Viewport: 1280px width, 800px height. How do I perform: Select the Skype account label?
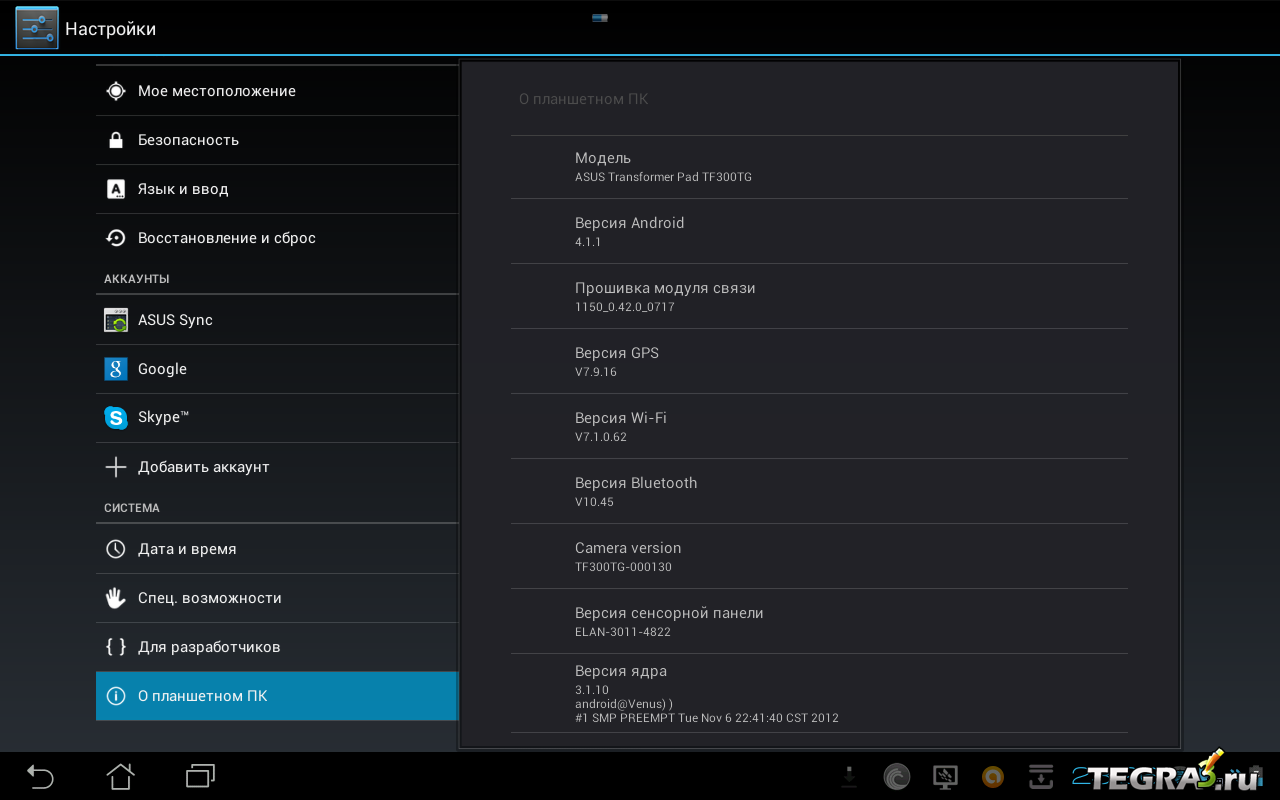point(164,418)
